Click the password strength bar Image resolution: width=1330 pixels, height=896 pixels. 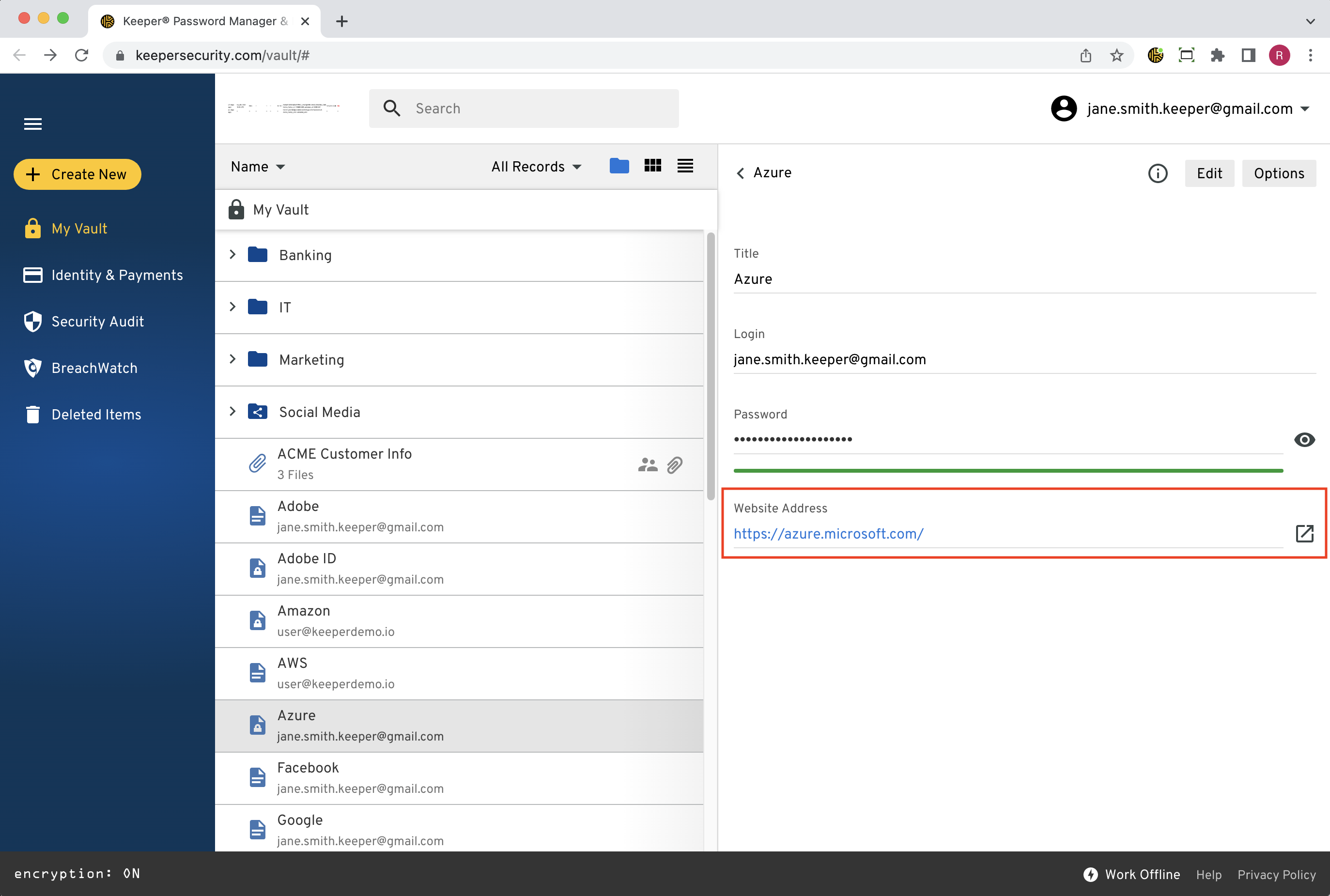click(x=1008, y=471)
